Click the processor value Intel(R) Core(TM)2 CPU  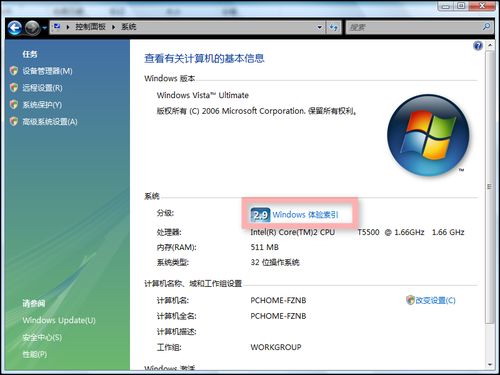[x=293, y=232]
